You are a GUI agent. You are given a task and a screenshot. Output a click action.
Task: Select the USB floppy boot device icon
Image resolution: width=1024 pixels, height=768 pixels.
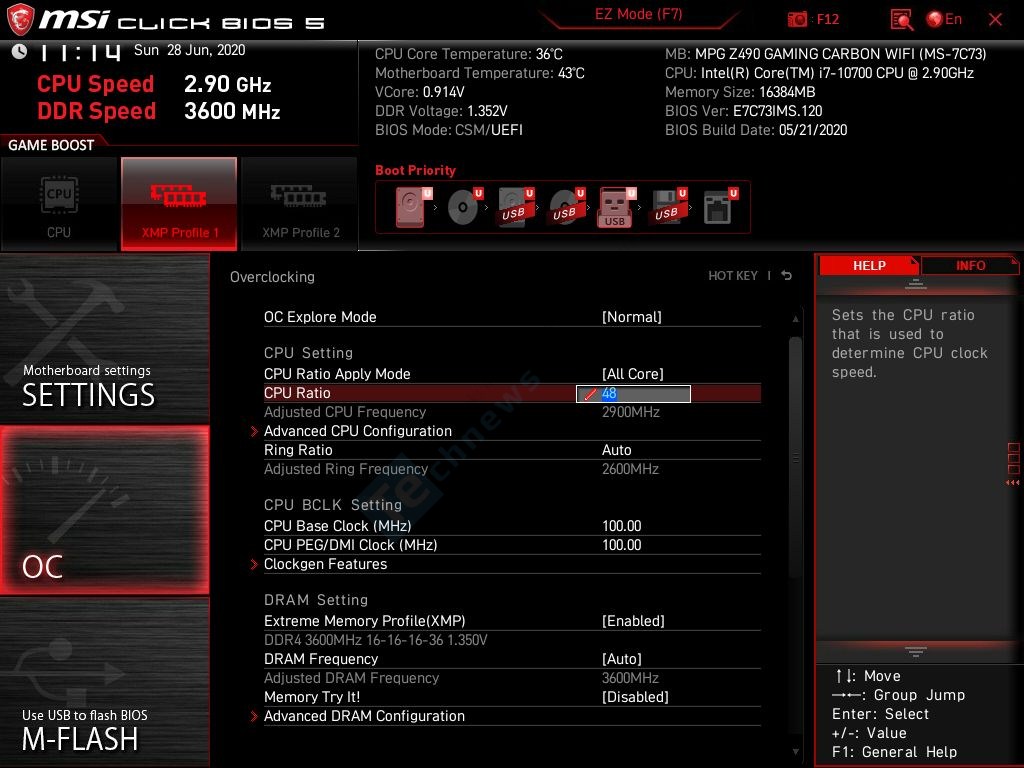(x=668, y=207)
